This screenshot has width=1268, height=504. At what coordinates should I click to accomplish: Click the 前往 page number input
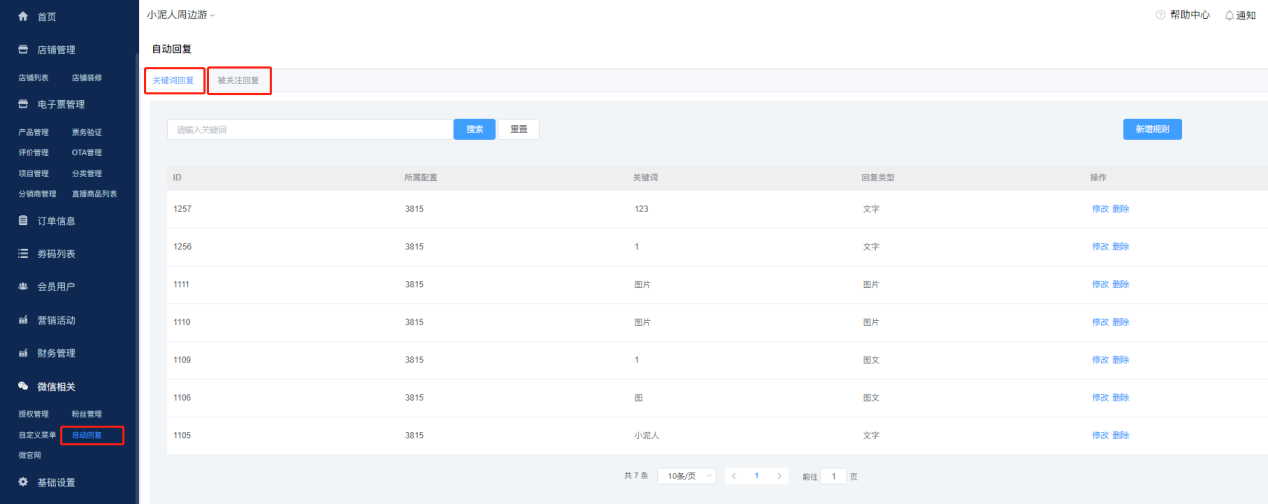pyautogui.click(x=834, y=476)
